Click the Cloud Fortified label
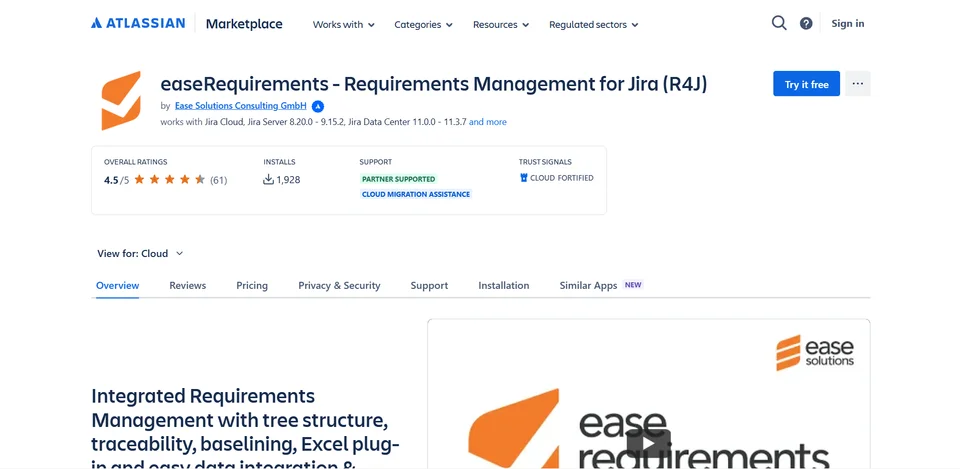The image size is (960, 469). pyautogui.click(x=562, y=178)
